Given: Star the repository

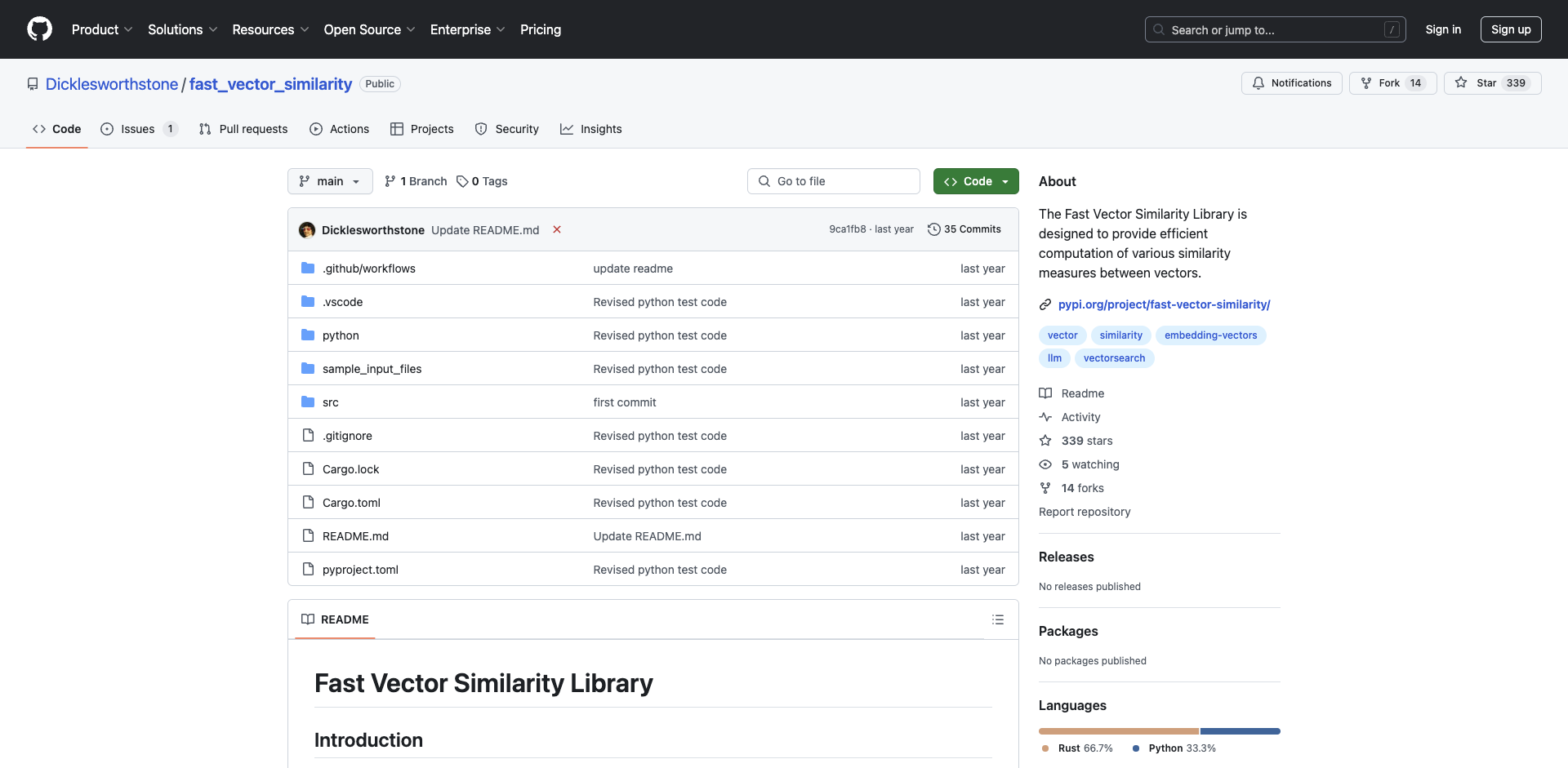Looking at the screenshot, I should pyautogui.click(x=1492, y=83).
